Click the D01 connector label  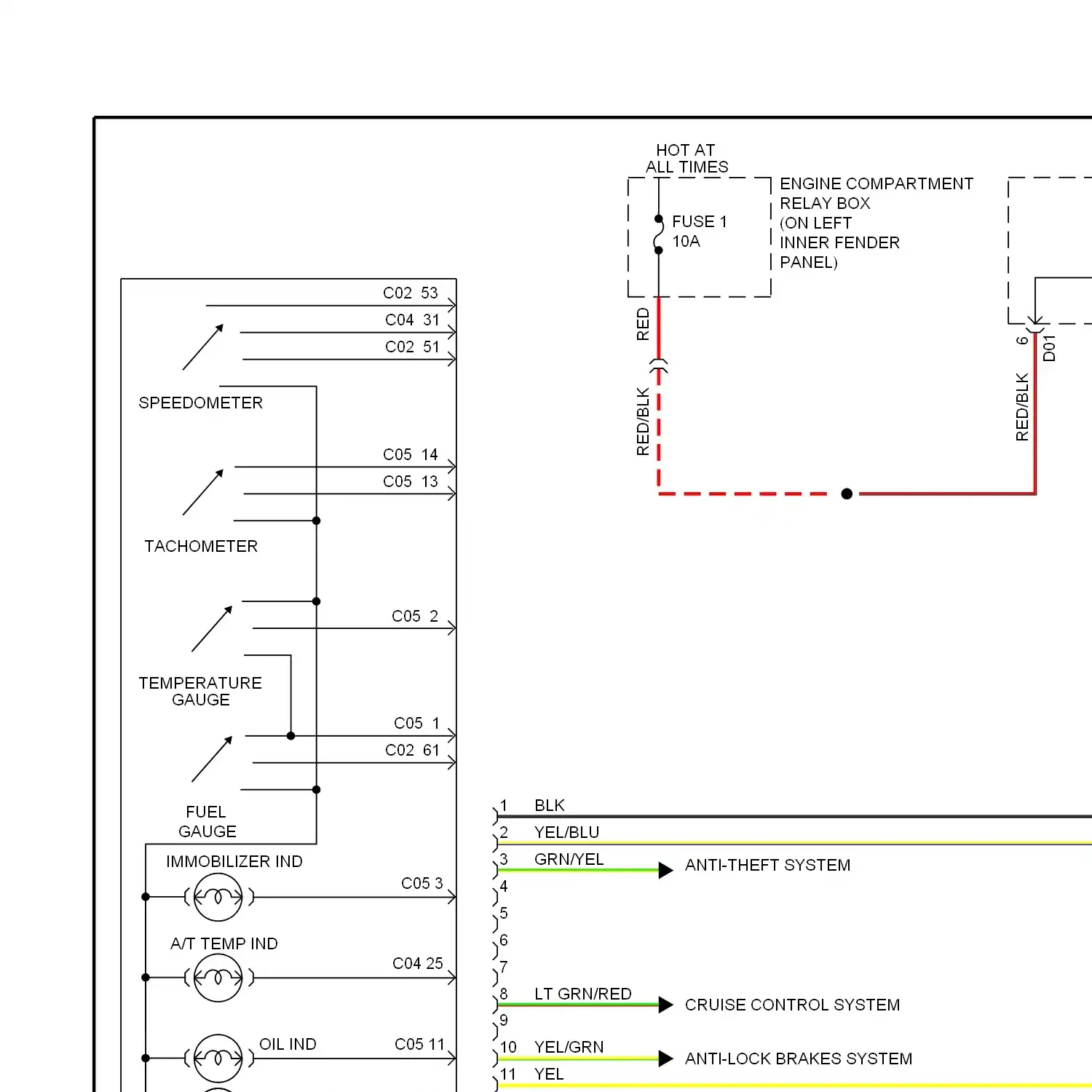1049,348
